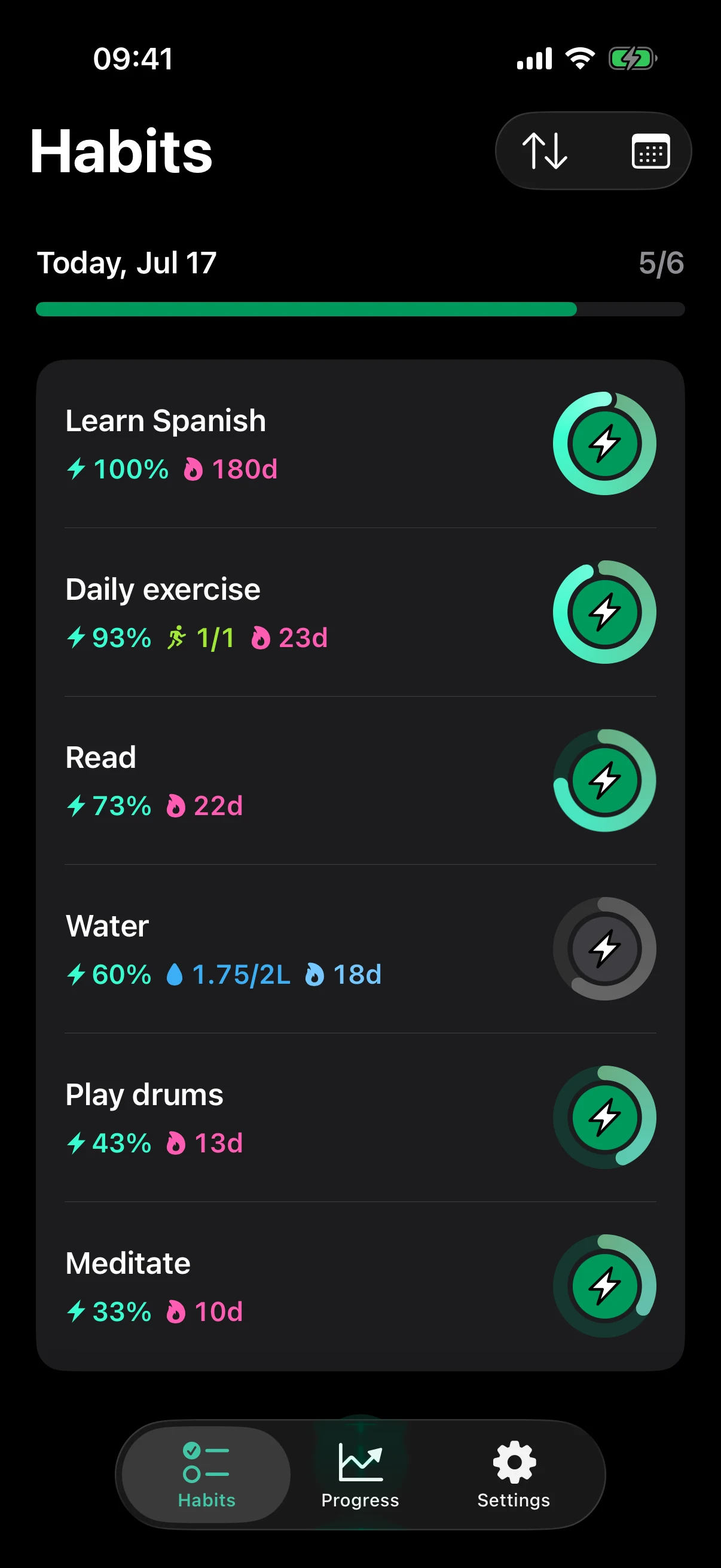The height and width of the screenshot is (1568, 721).
Task: Tap the Meditate 33% lightning score
Action: pyautogui.click(x=109, y=1311)
